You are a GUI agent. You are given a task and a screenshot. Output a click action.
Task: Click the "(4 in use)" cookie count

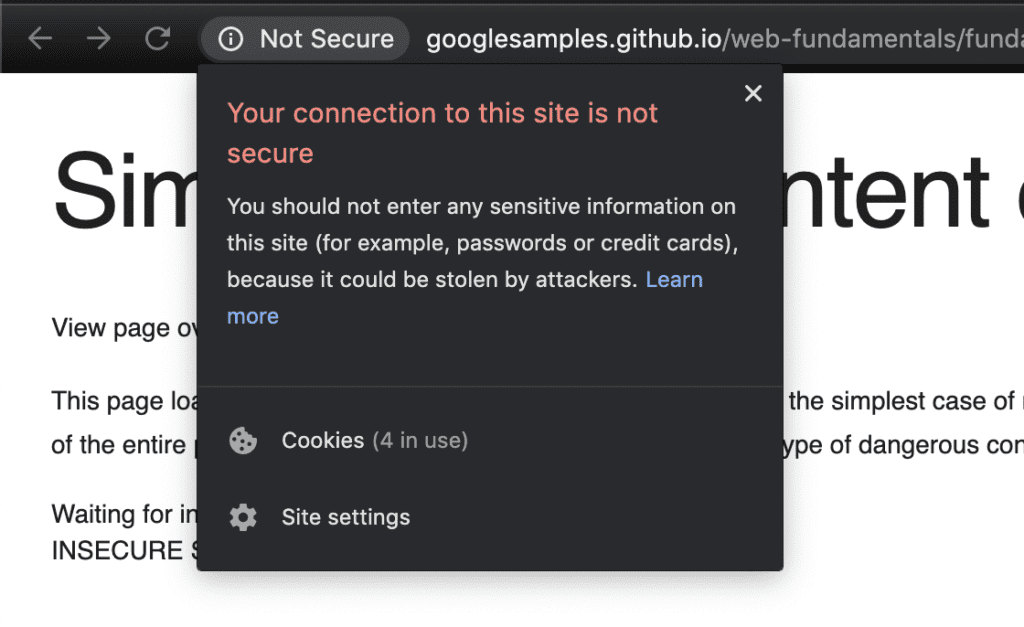(420, 441)
